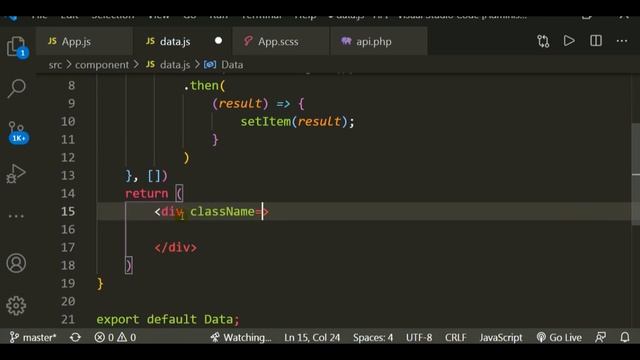Open Problems via errors and warnings count
The width and height of the screenshot is (640, 360).
click(116, 338)
